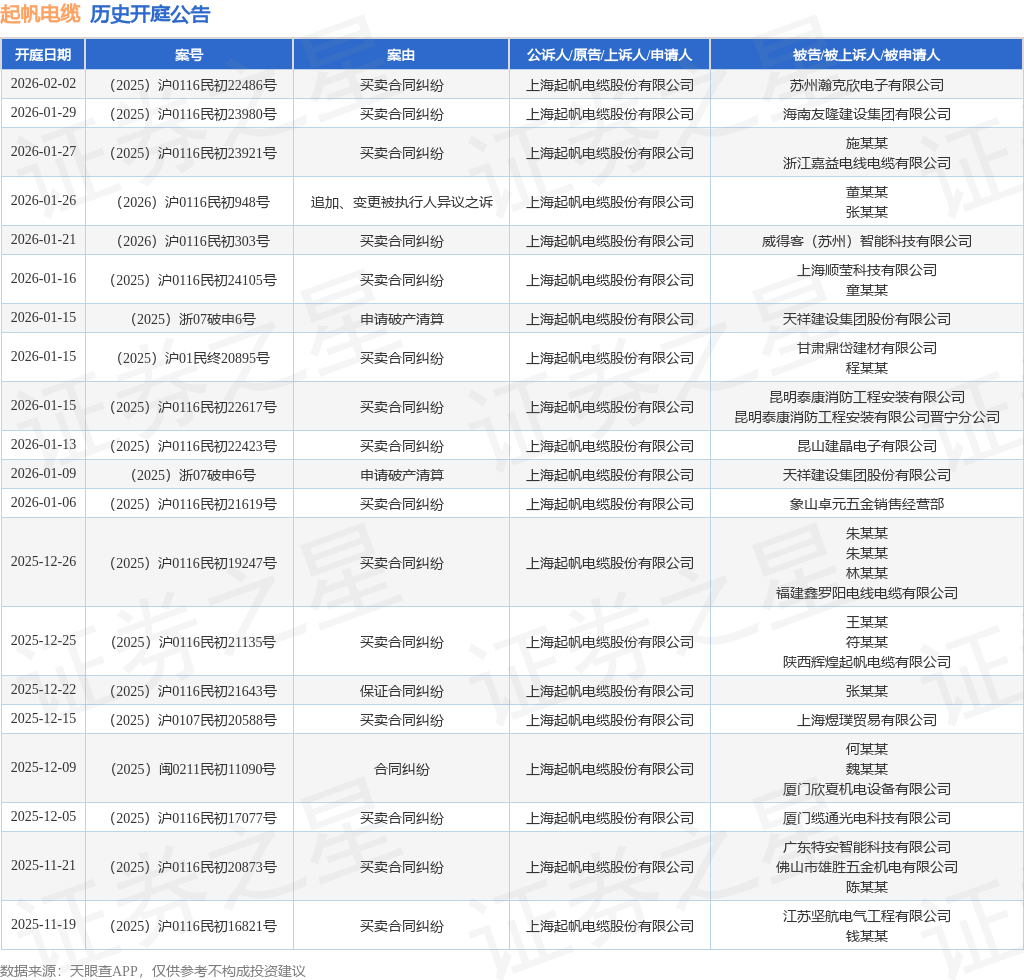Click defendant 昆山建晶电子有限公司
The height and width of the screenshot is (980, 1024).
[x=867, y=446]
